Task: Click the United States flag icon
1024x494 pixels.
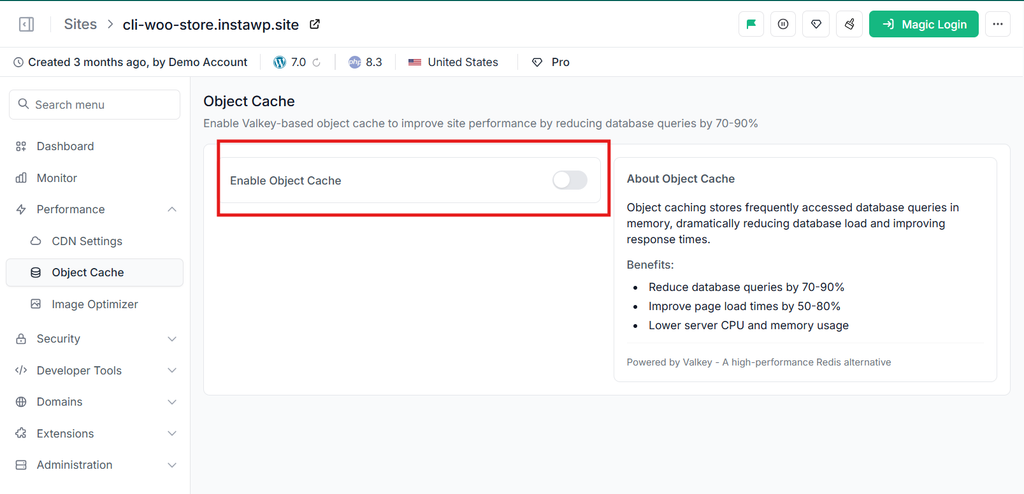Action: point(415,63)
